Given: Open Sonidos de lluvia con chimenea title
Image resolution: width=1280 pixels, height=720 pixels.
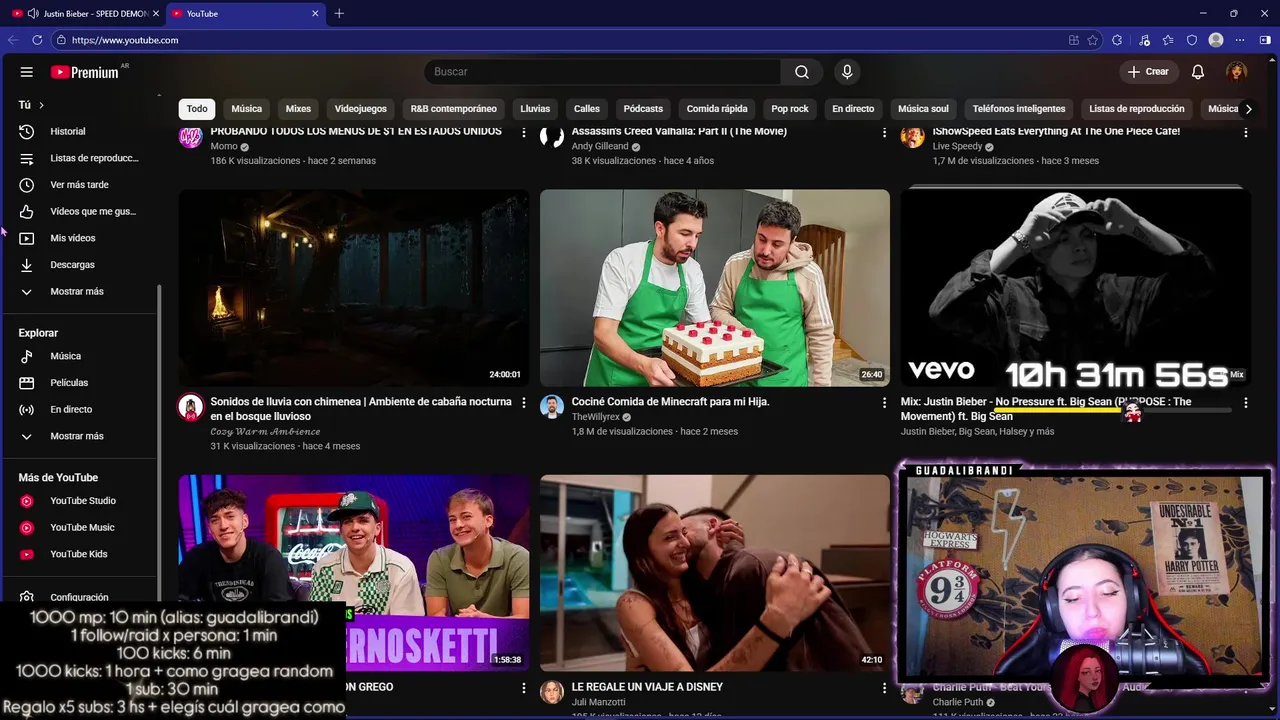Looking at the screenshot, I should (361, 409).
